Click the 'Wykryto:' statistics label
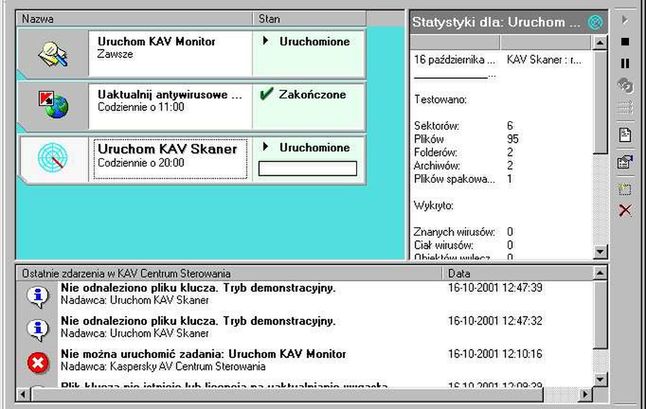Viewport: 646px width, 409px height. point(433,205)
